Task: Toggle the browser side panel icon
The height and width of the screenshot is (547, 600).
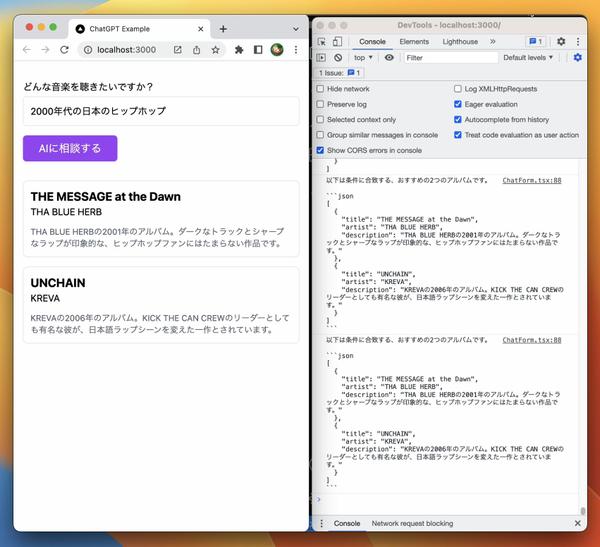Action: [258, 50]
